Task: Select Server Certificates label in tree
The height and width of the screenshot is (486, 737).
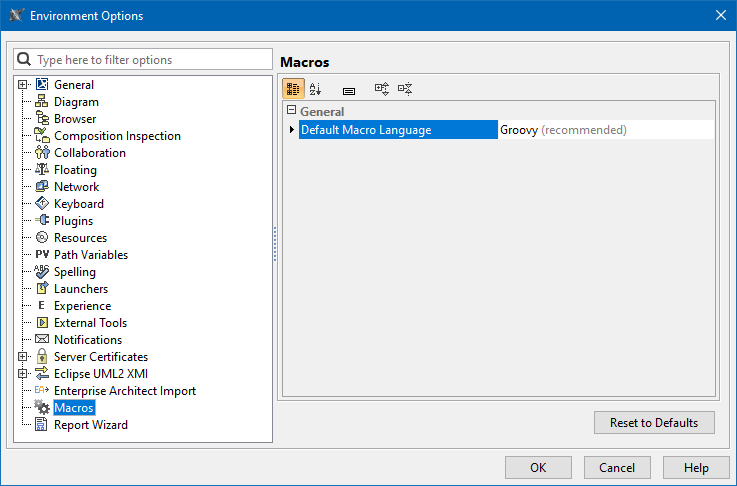Action: coord(101,356)
